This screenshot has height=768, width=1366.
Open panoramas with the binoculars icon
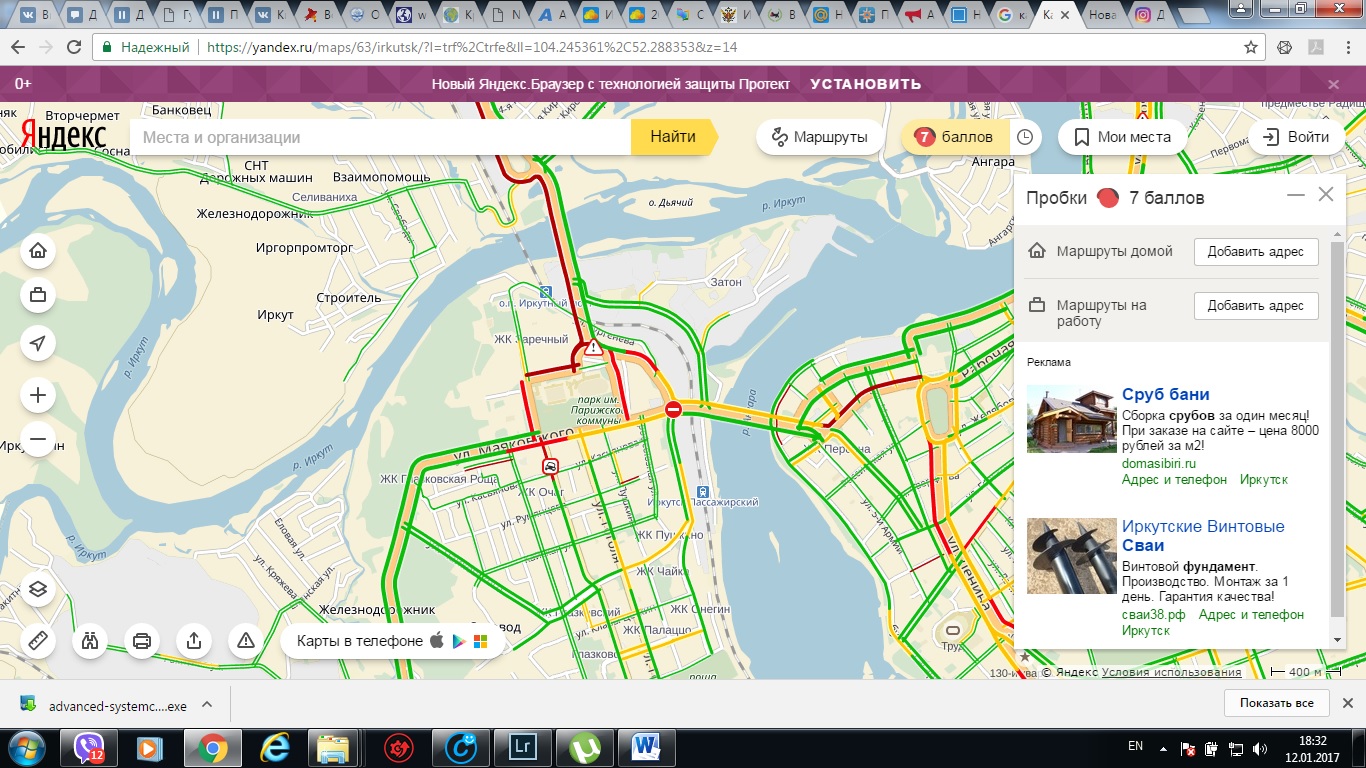point(90,641)
